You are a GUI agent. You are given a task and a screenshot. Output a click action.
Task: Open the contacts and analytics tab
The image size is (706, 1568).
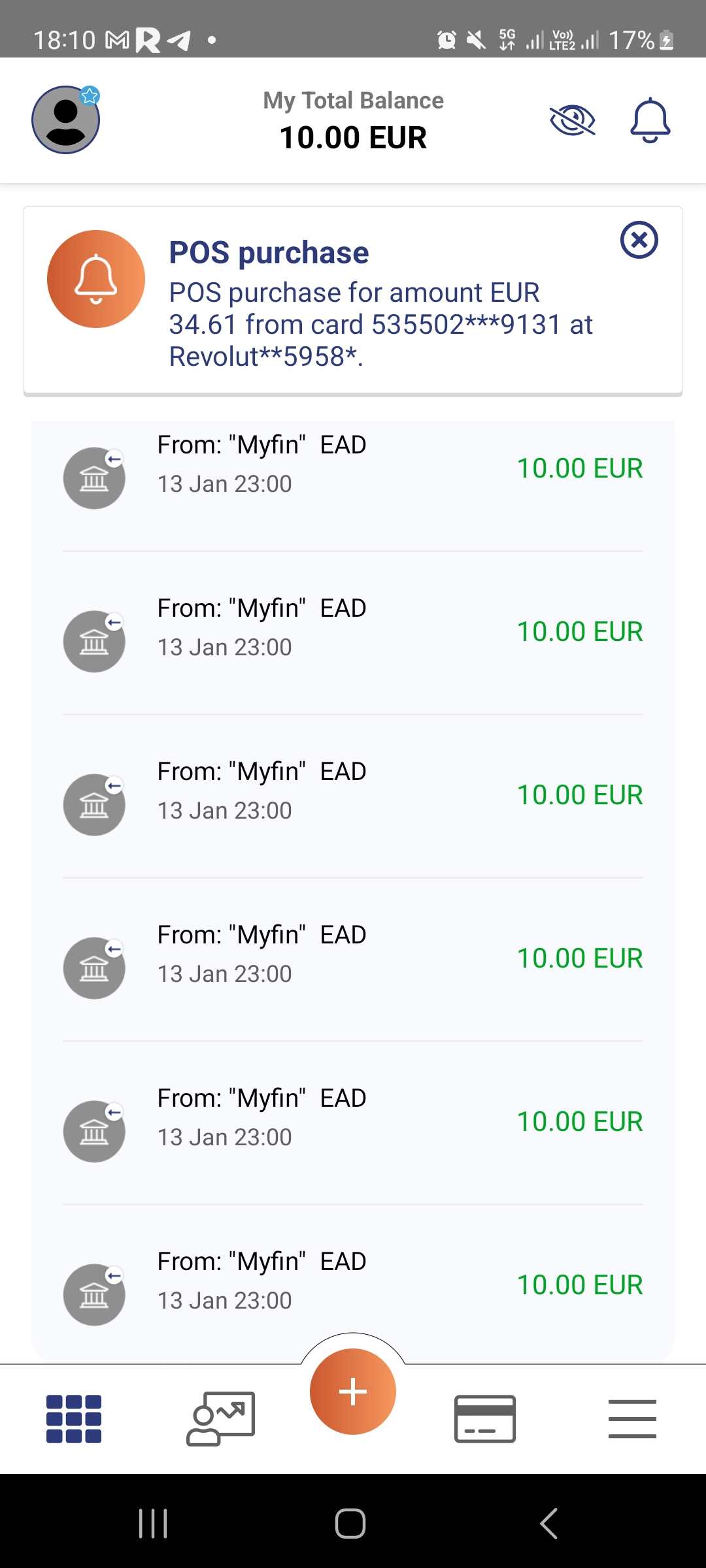click(220, 1418)
